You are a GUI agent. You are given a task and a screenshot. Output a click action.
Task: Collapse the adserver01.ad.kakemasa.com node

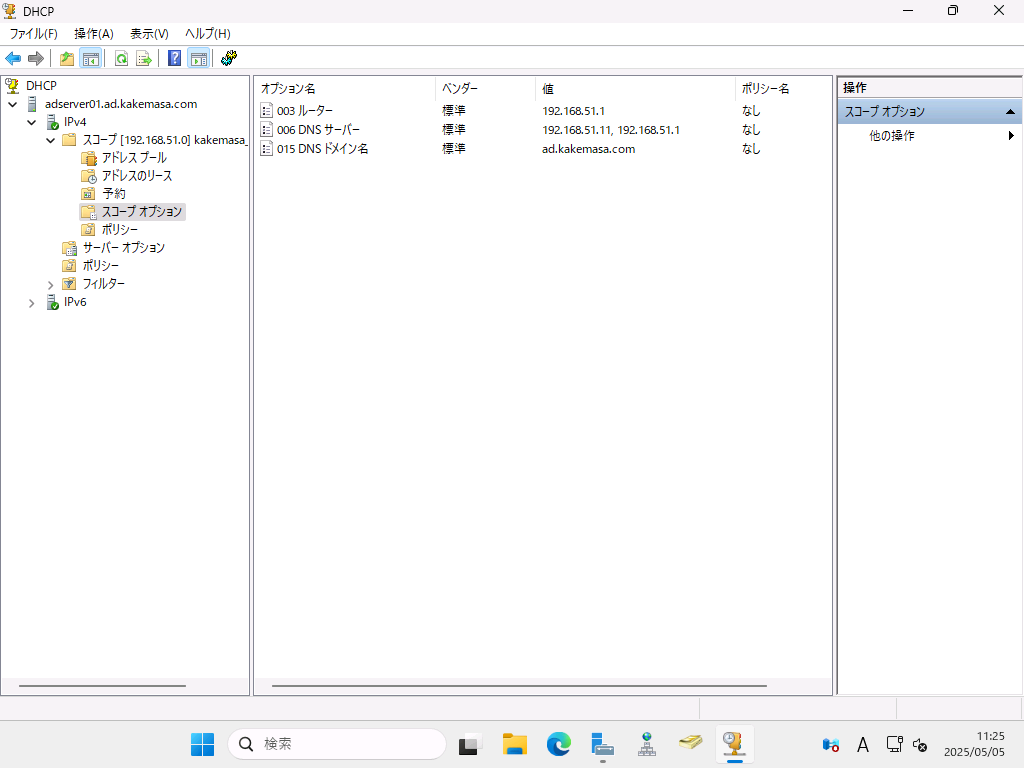[x=13, y=104]
